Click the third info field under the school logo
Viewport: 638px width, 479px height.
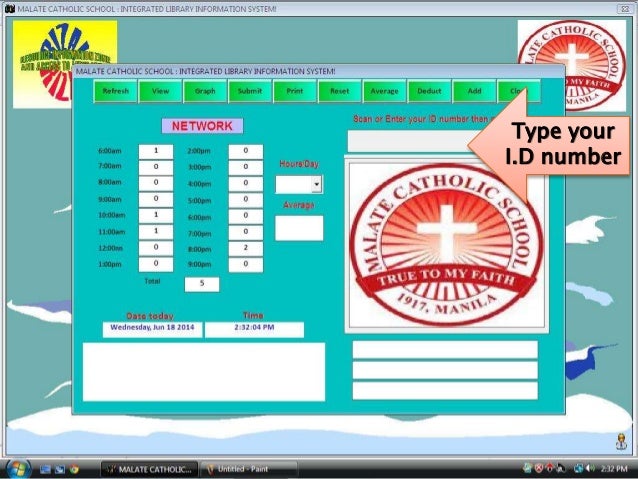click(445, 391)
